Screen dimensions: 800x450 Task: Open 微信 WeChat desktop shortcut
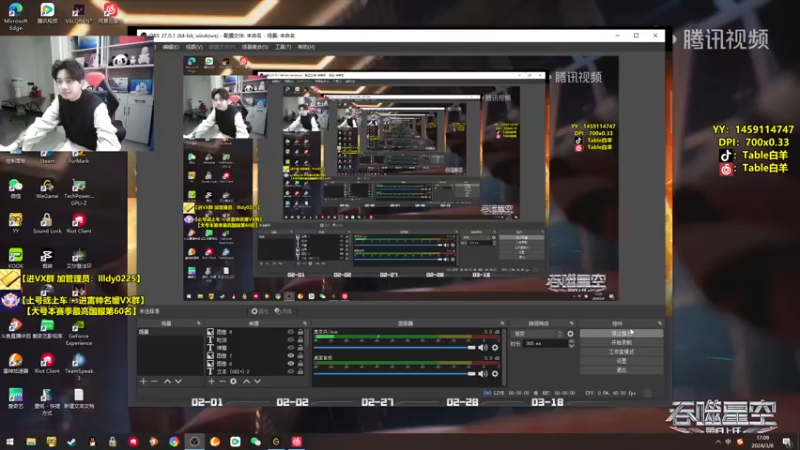16,189
